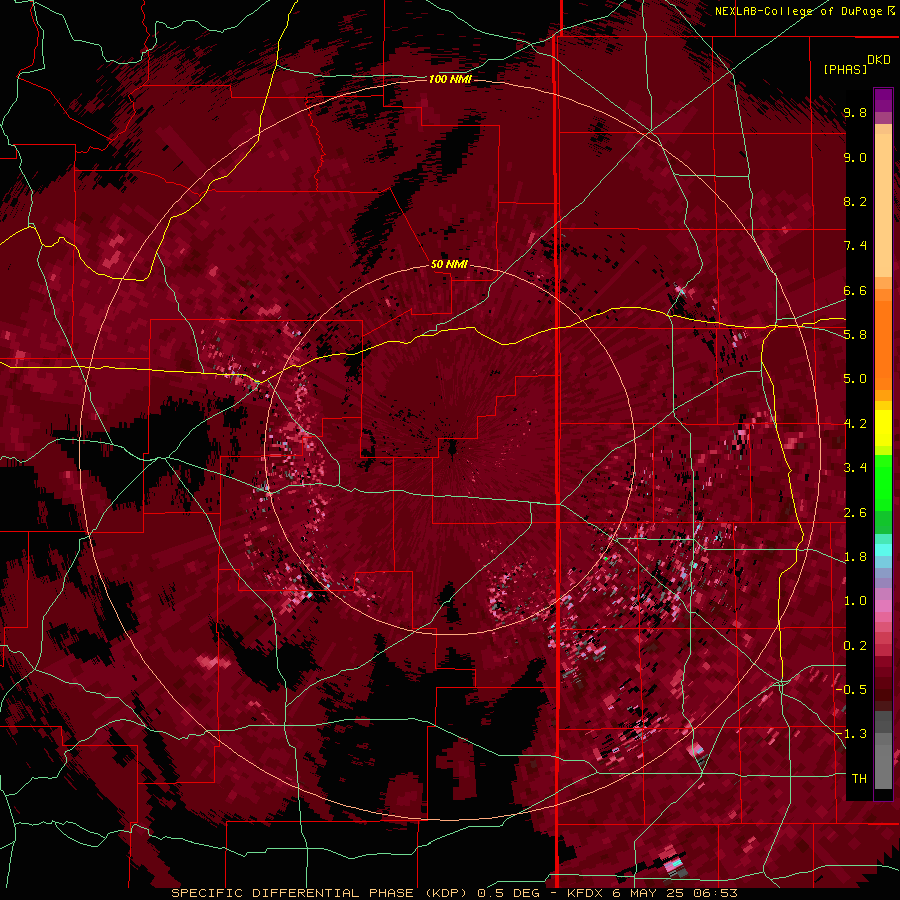Click the 6.6 value on the color scale
This screenshot has height=900, width=900.
[855, 290]
